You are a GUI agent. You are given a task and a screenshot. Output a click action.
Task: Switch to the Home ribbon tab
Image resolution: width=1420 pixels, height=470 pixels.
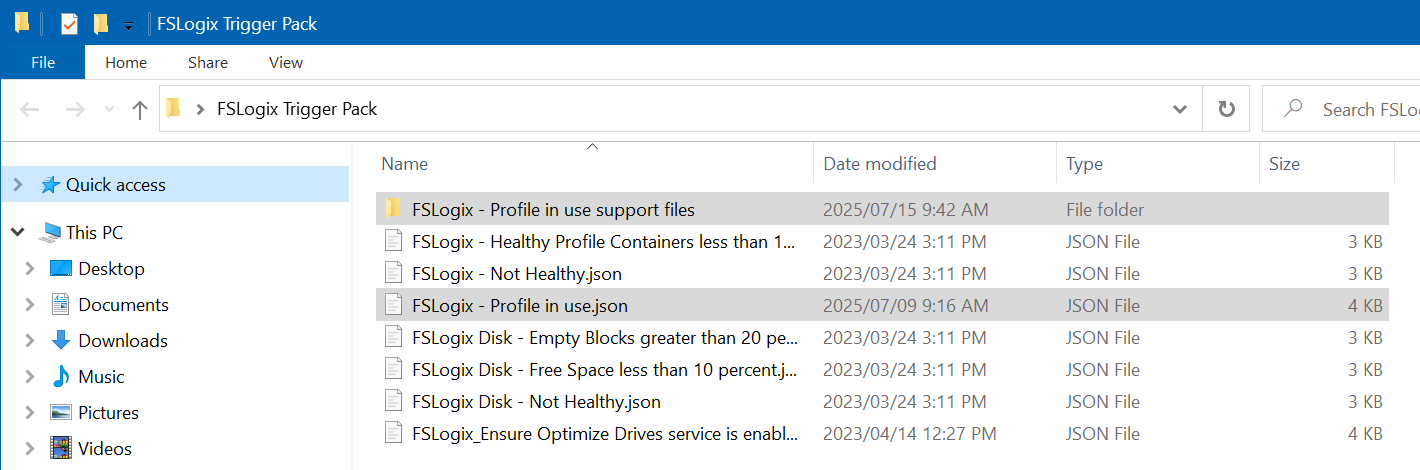(126, 62)
